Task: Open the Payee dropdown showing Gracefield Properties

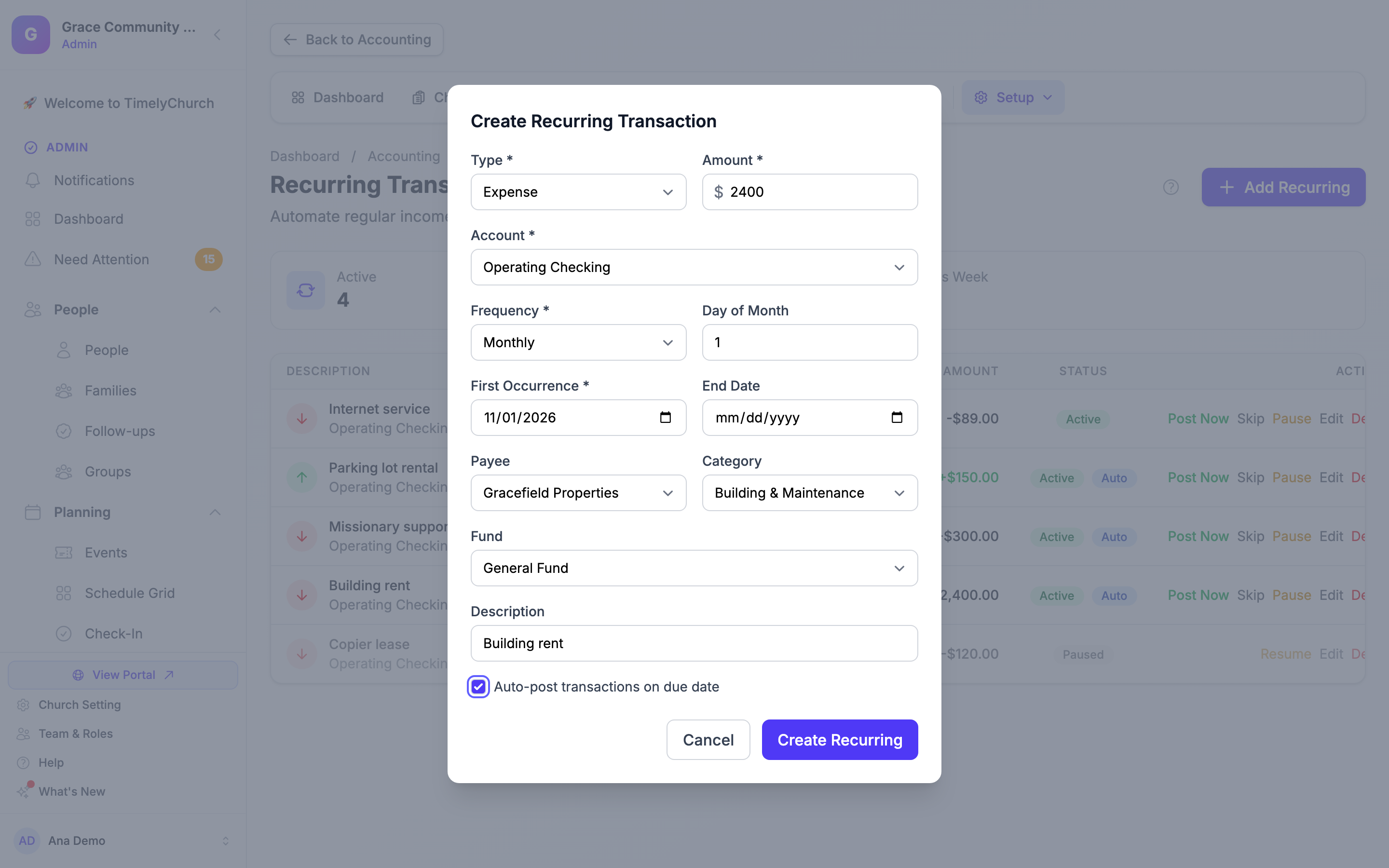Action: coord(578,492)
